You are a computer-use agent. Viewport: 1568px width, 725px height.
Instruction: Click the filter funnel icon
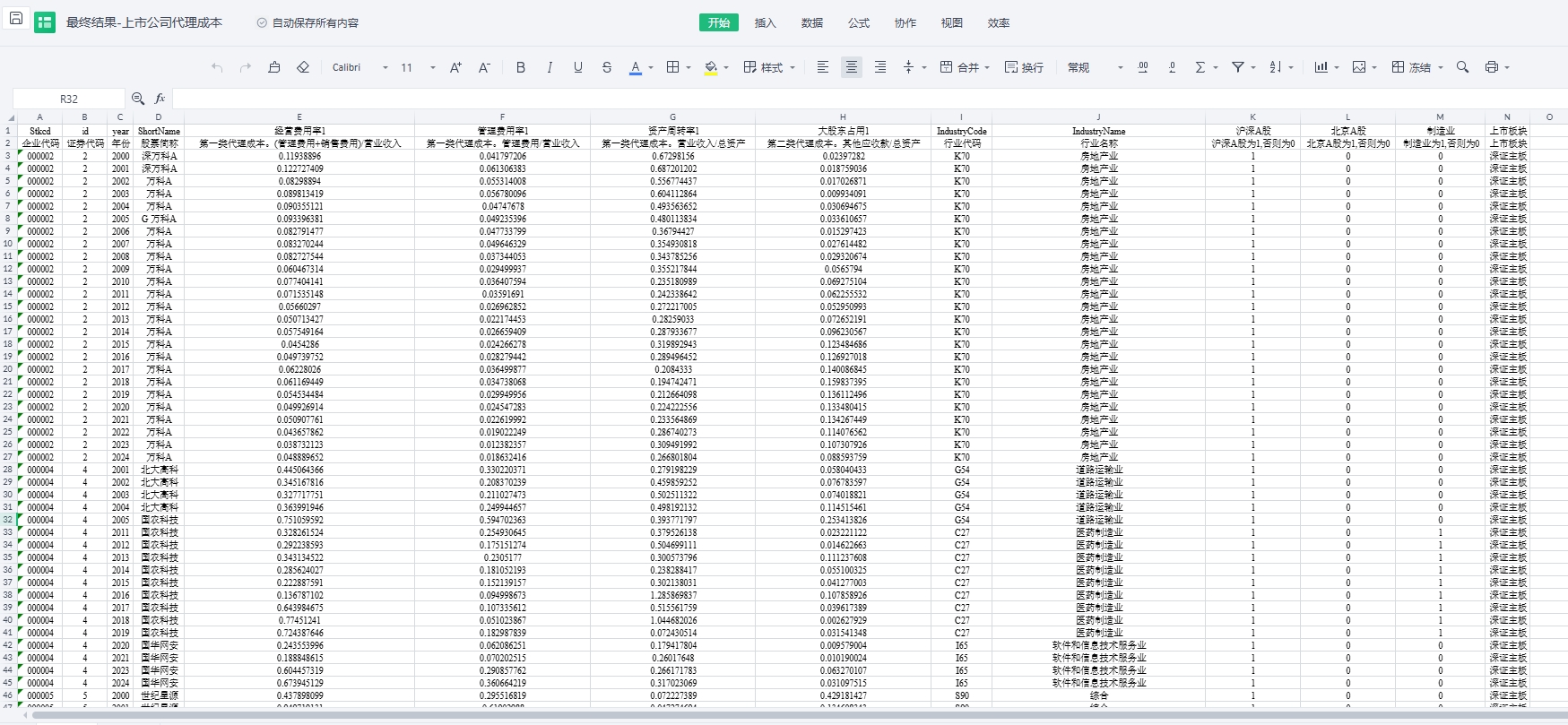pyautogui.click(x=1238, y=67)
